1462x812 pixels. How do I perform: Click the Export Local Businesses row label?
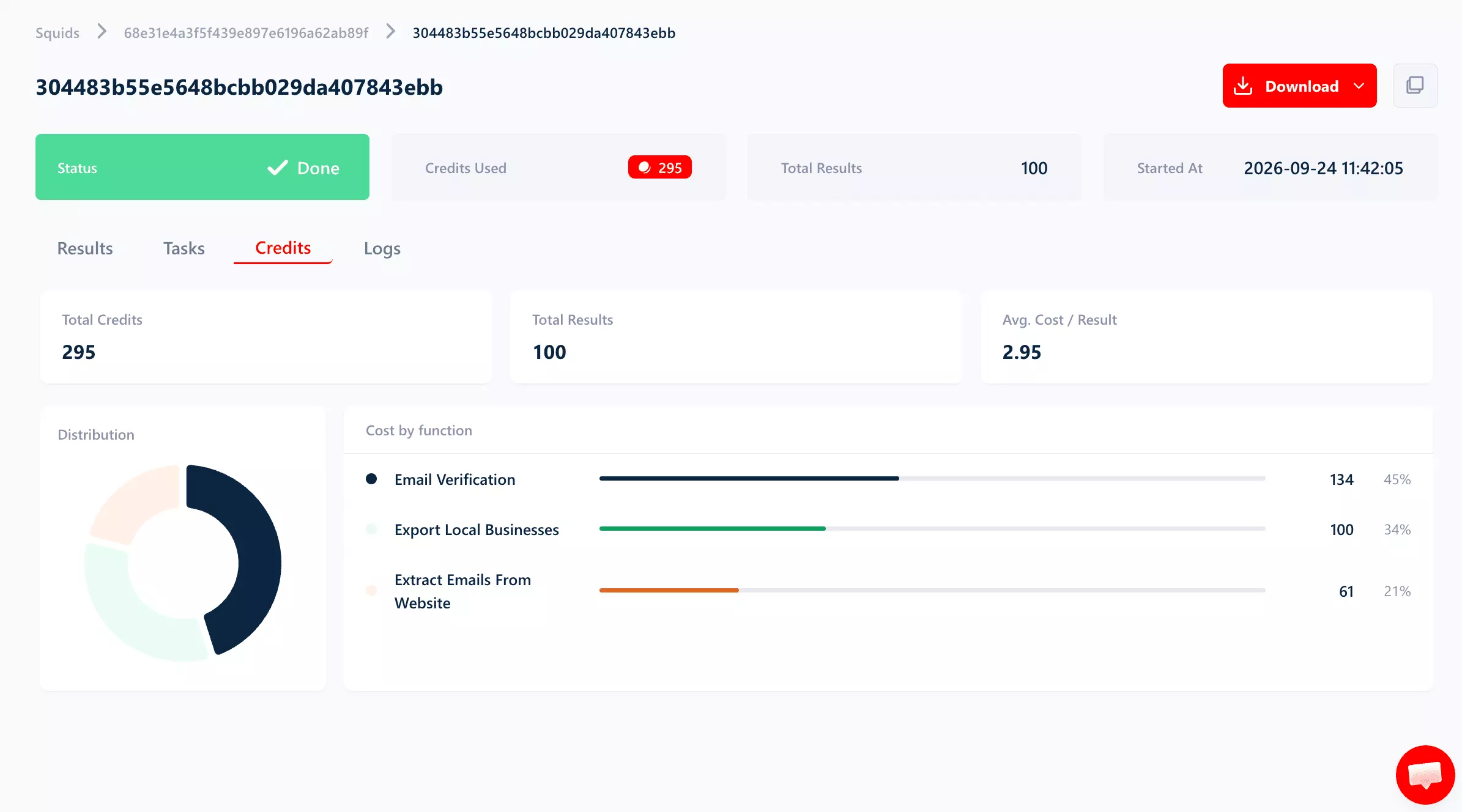(477, 530)
